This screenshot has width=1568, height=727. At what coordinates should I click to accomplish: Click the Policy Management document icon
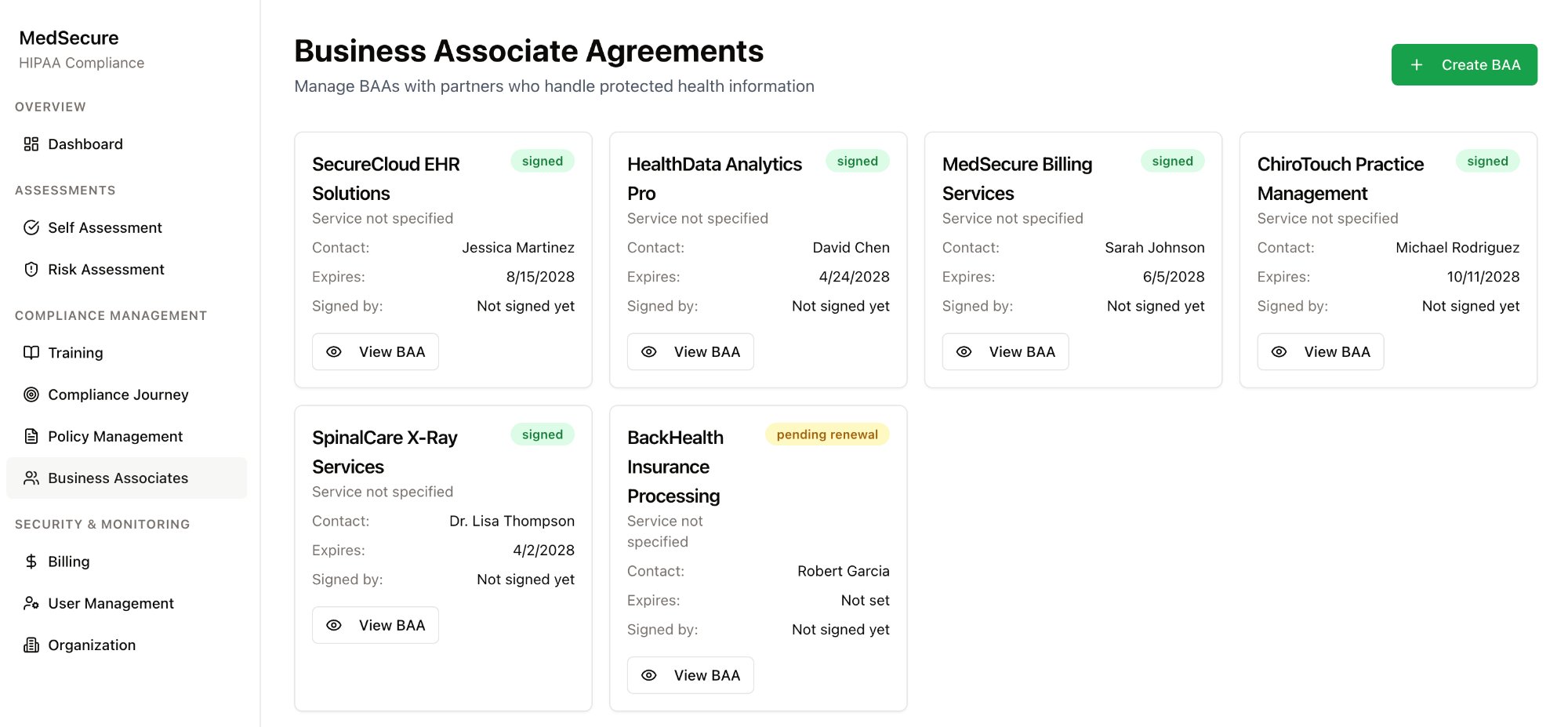[x=31, y=436]
